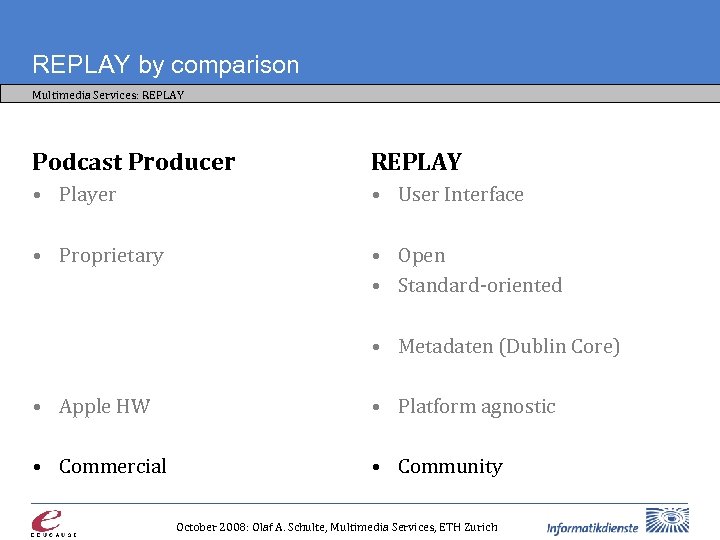Click the 'Player' bullet text
The width and height of the screenshot is (720, 540).
point(87,195)
